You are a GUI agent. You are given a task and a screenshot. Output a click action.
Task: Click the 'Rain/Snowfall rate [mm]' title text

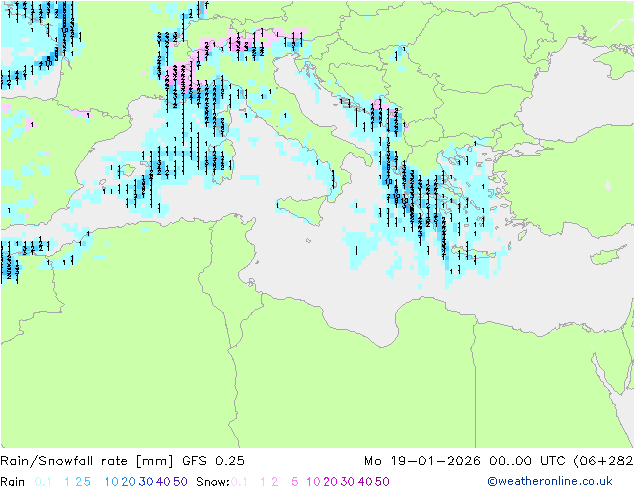(87, 461)
